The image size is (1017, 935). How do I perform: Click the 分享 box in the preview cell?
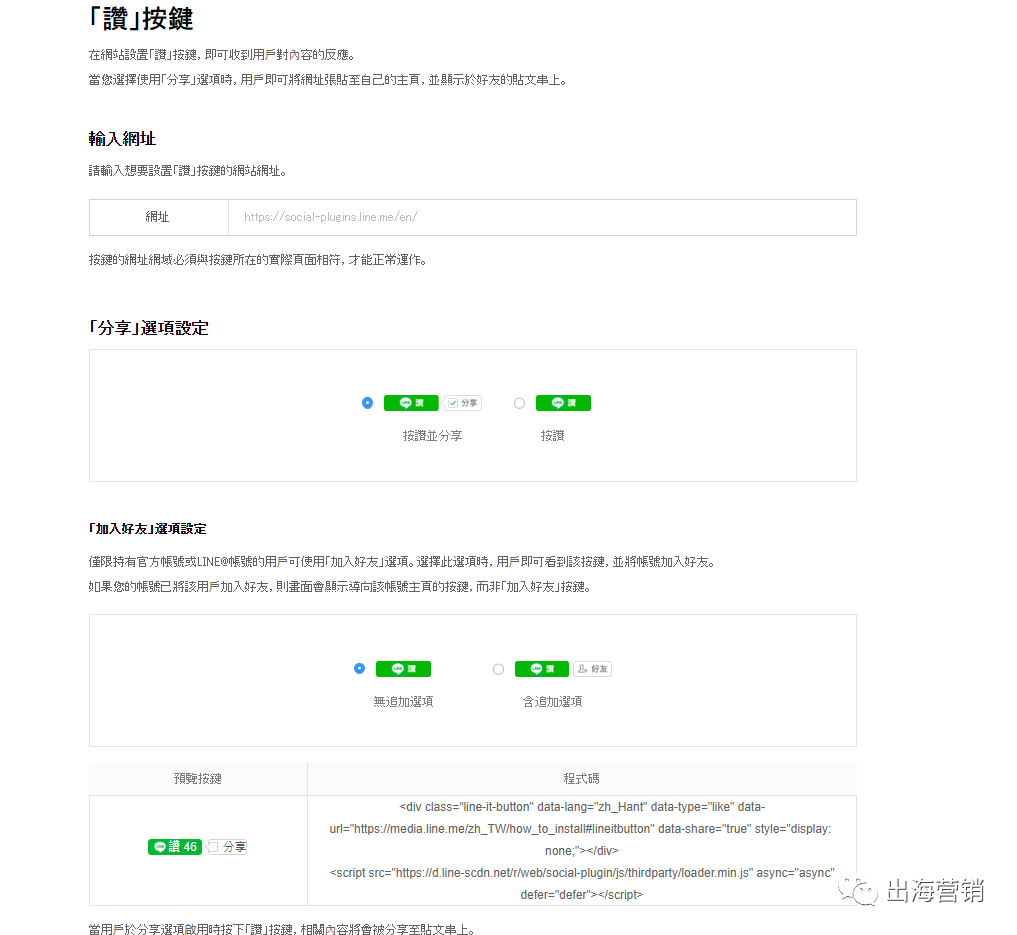[x=226, y=845]
